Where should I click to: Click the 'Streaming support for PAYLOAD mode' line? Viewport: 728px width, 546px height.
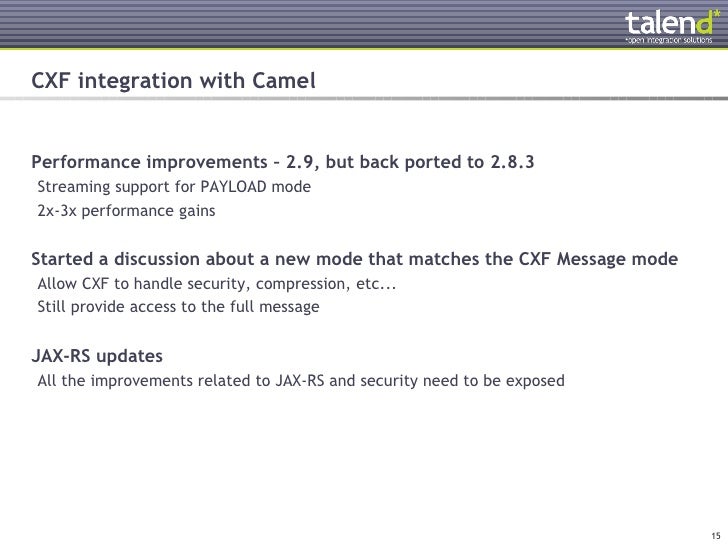click(174, 187)
